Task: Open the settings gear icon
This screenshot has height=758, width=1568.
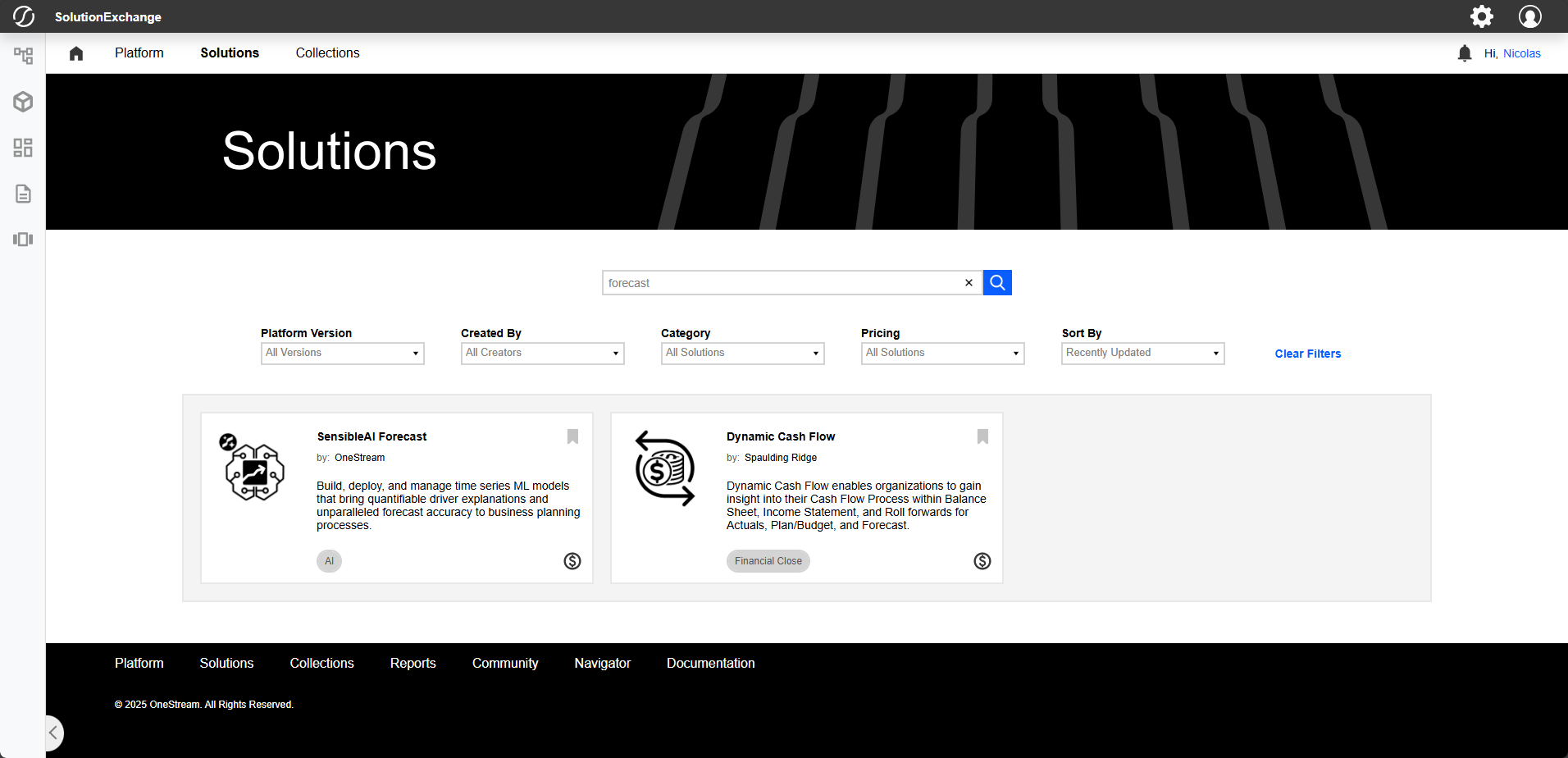Action: (x=1481, y=16)
